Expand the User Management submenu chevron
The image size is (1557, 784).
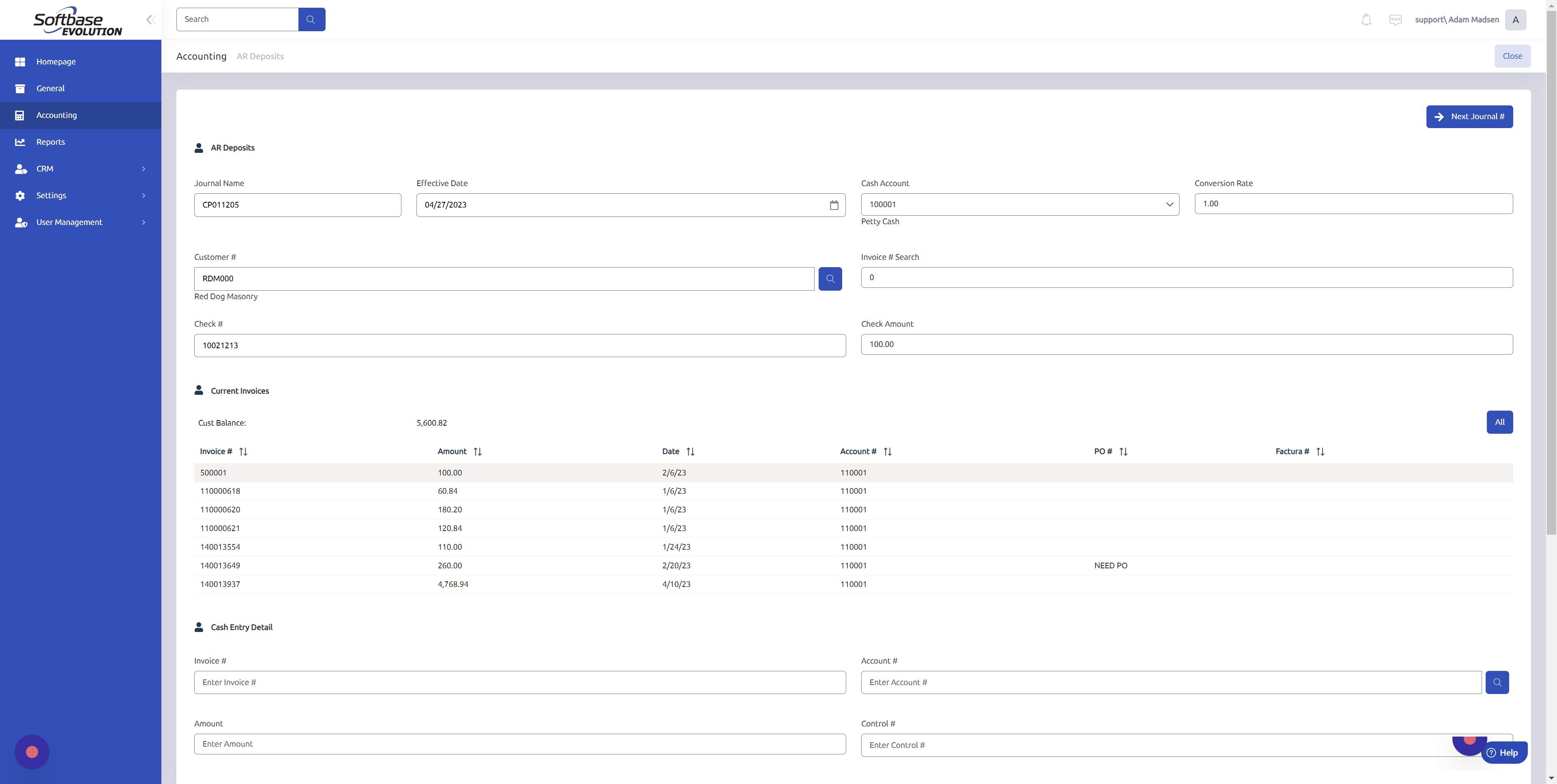click(x=143, y=223)
